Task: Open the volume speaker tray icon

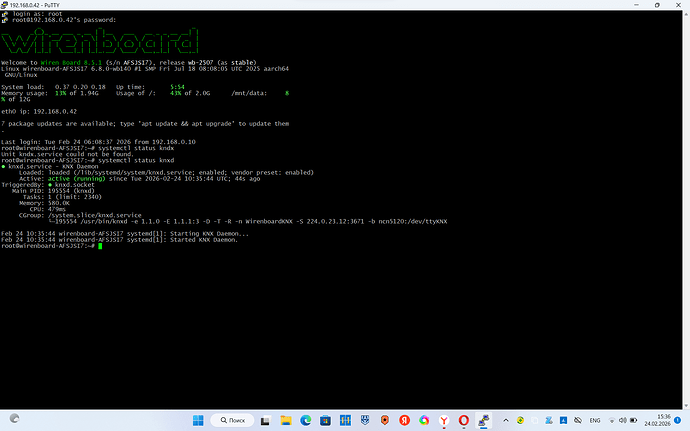Action: pyautogui.click(x=623, y=420)
